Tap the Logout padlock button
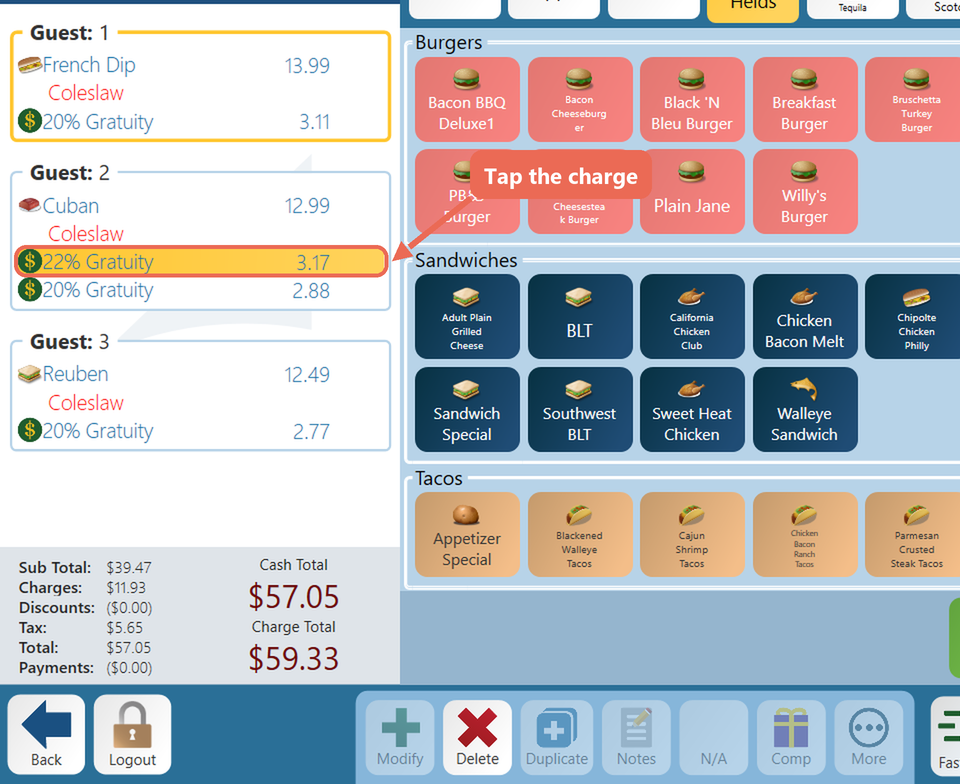 (132, 734)
